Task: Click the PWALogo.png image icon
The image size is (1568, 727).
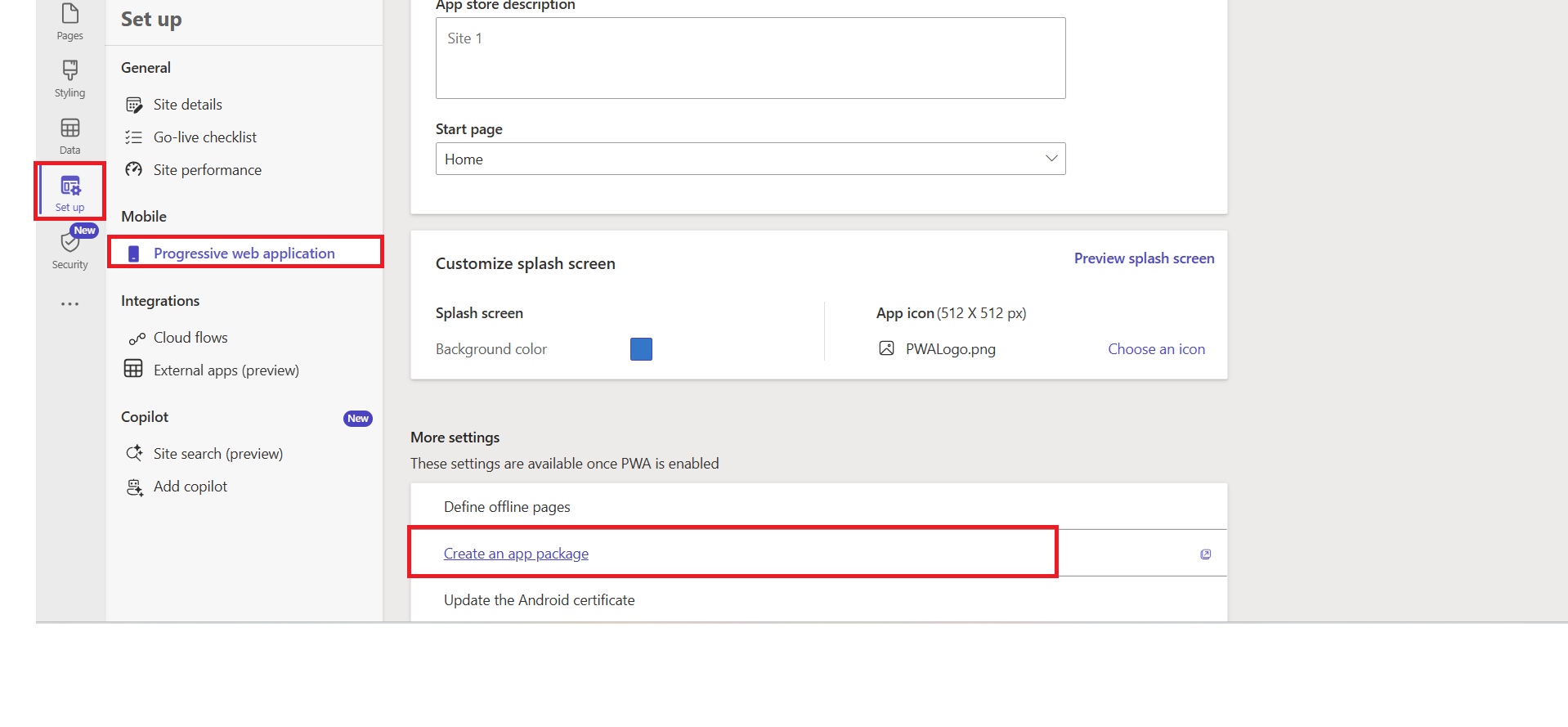Action: [x=886, y=349]
